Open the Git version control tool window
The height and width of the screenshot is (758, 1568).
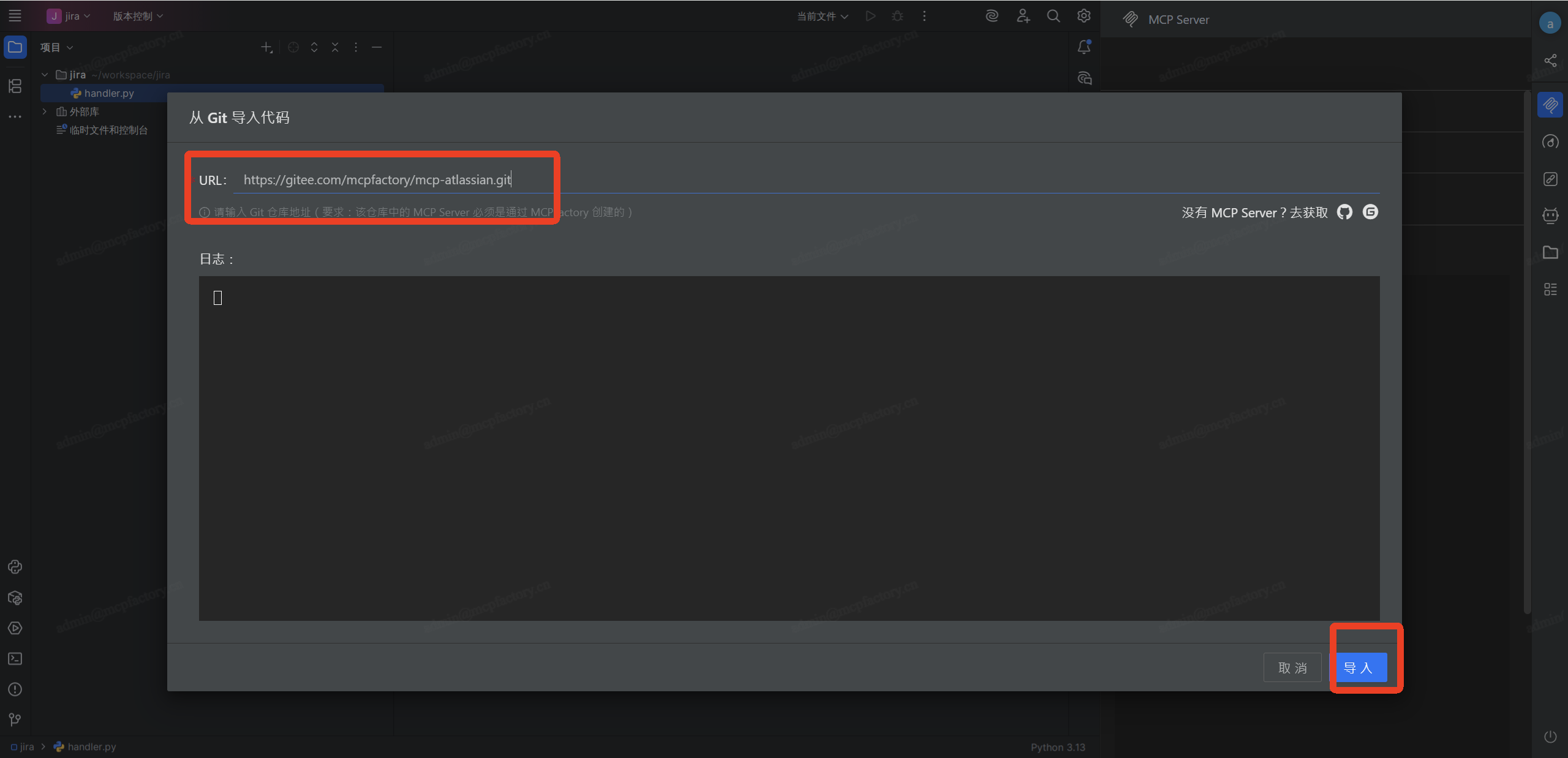pyautogui.click(x=15, y=719)
